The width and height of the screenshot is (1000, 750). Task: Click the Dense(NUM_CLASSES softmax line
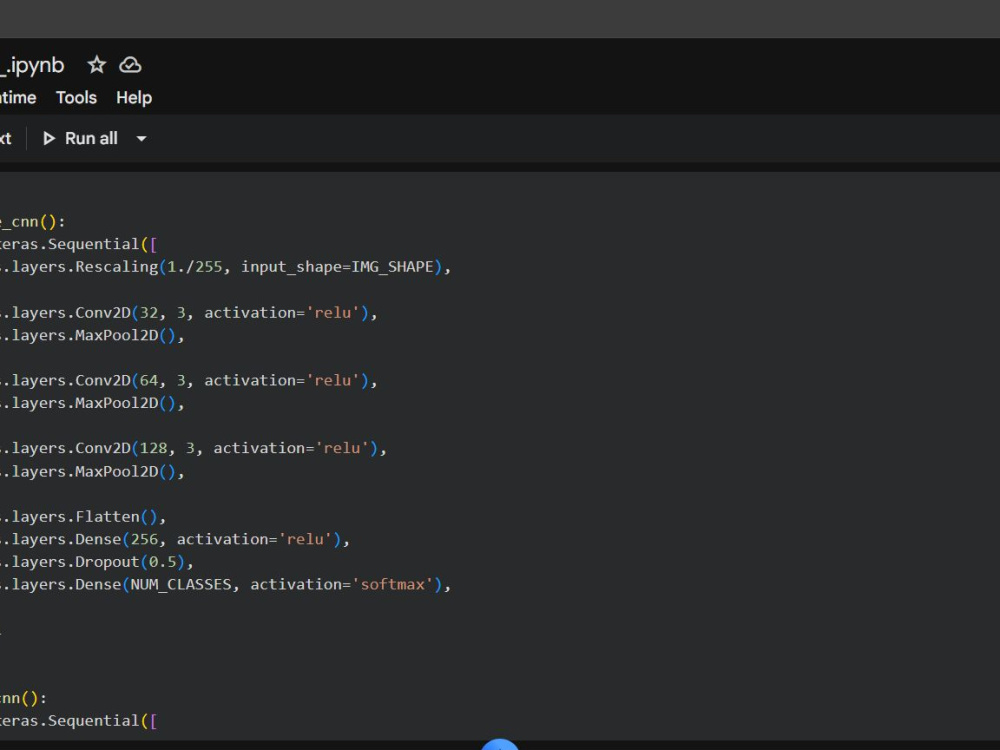(225, 584)
